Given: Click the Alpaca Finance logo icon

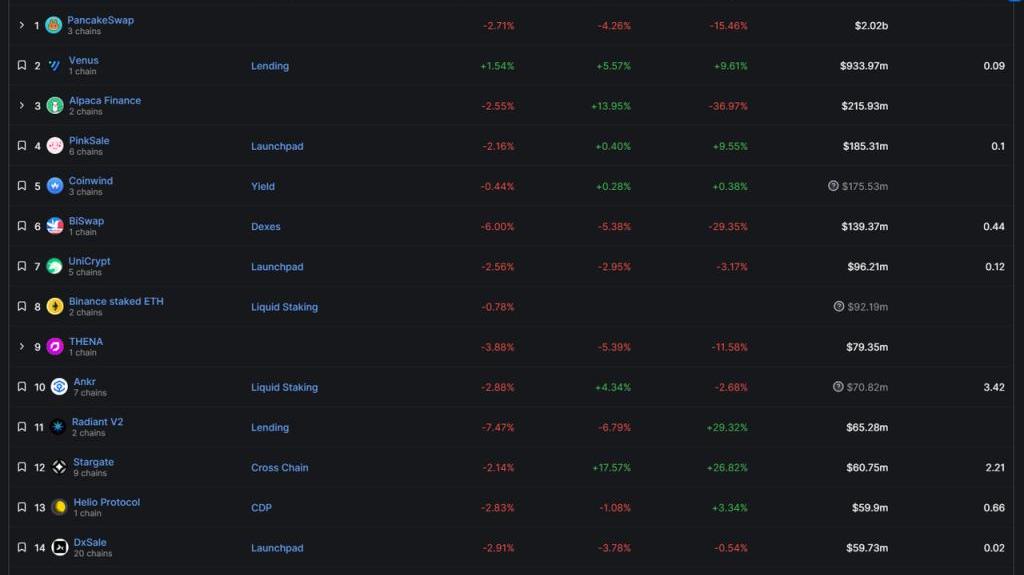Looking at the screenshot, I should pos(55,106).
